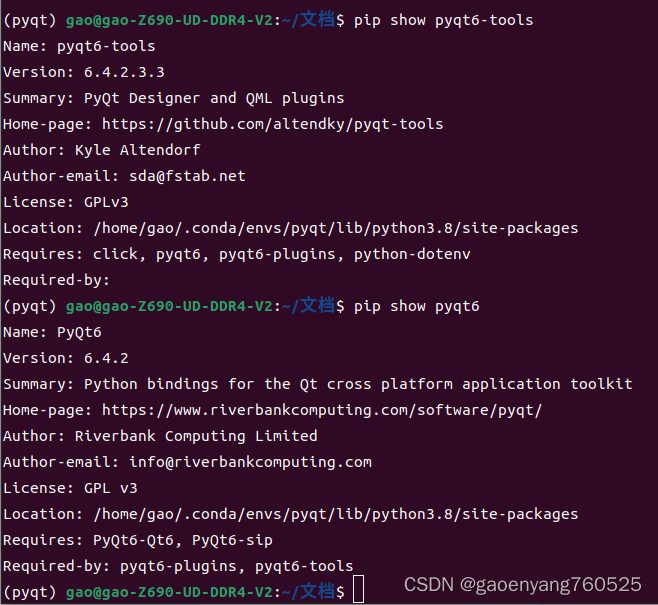Click the empty 'Required-by:' line
Viewport: 658px width, 605px height.
(x=57, y=280)
